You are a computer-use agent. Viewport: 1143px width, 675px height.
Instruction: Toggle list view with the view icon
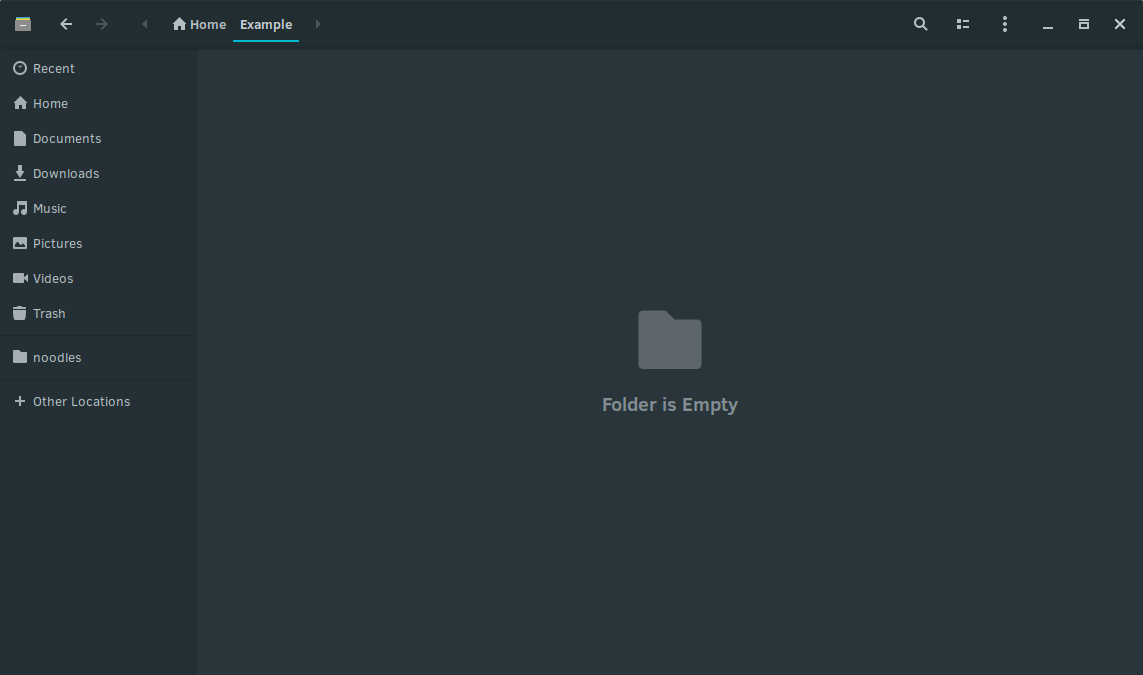tap(963, 24)
